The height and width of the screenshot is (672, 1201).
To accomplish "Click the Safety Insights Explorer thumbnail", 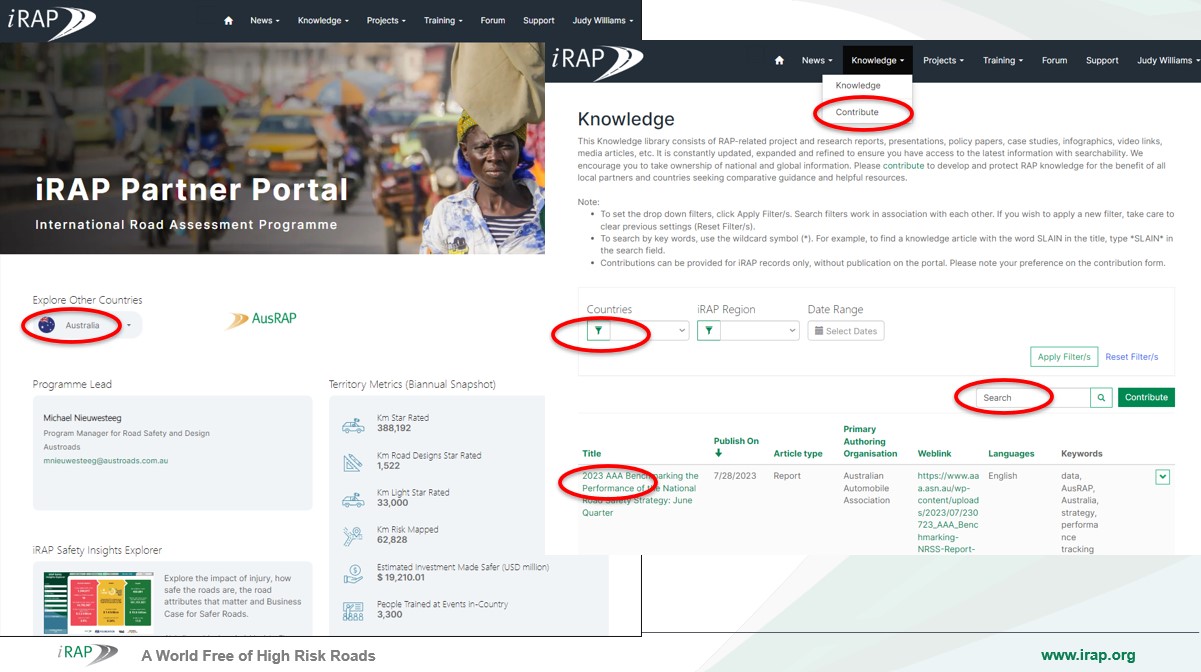I will tap(97, 603).
